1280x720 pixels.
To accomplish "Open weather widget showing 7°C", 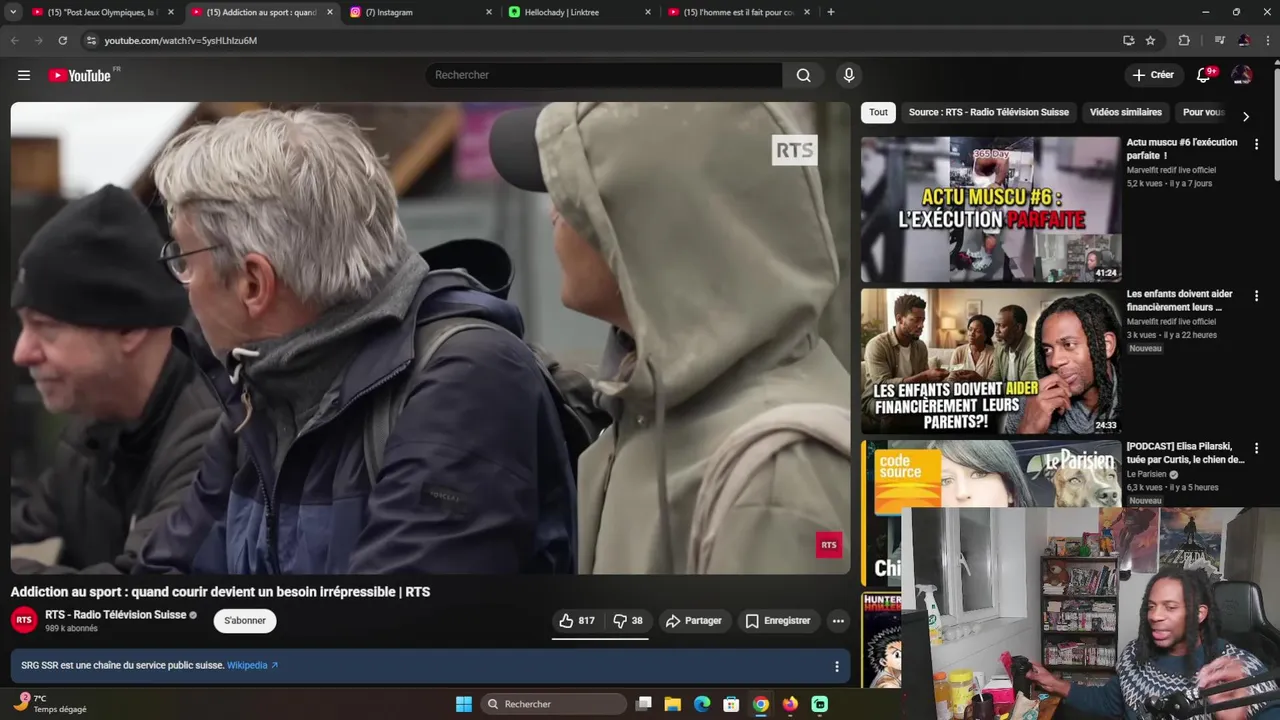I will point(50,704).
